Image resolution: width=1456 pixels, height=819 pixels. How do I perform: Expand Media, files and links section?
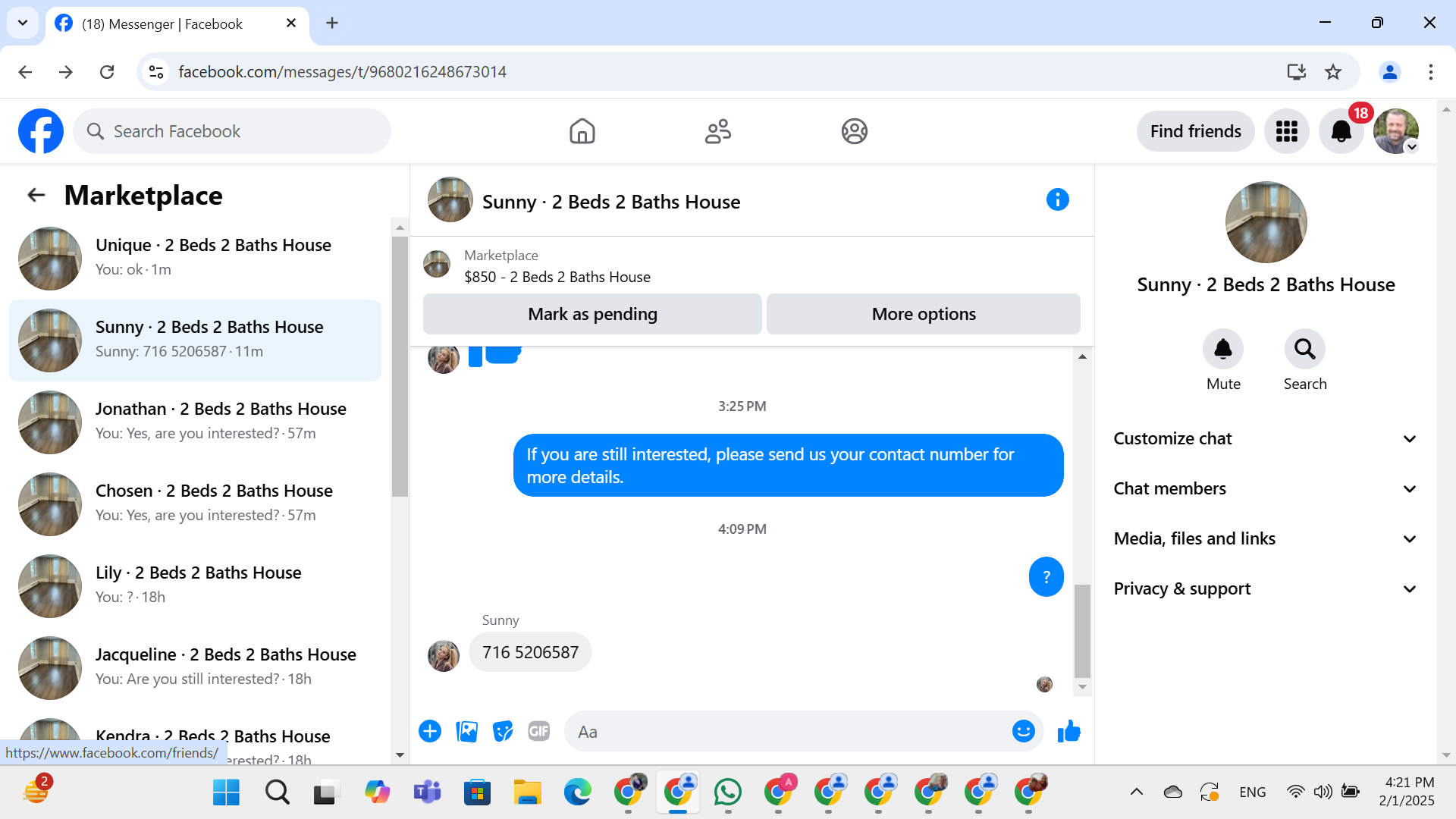(x=1264, y=539)
